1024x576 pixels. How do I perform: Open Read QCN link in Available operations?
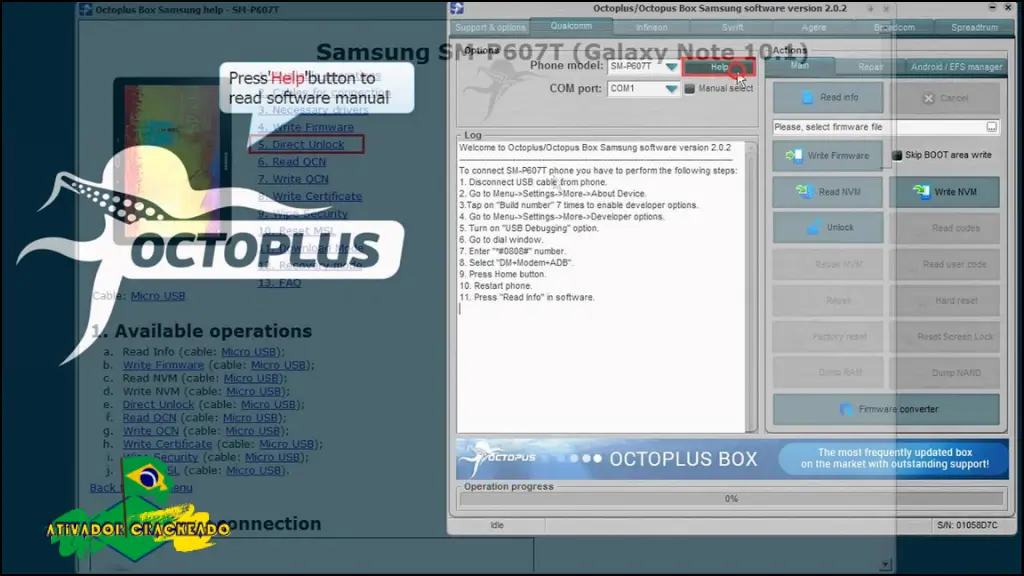pos(150,417)
